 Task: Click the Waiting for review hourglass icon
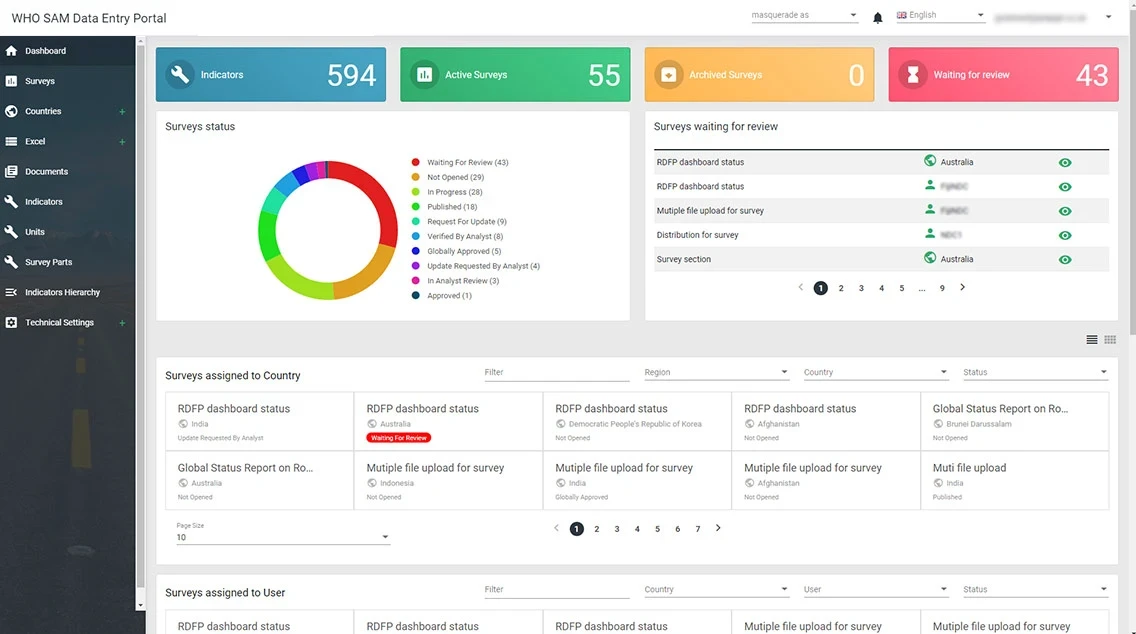(x=913, y=75)
